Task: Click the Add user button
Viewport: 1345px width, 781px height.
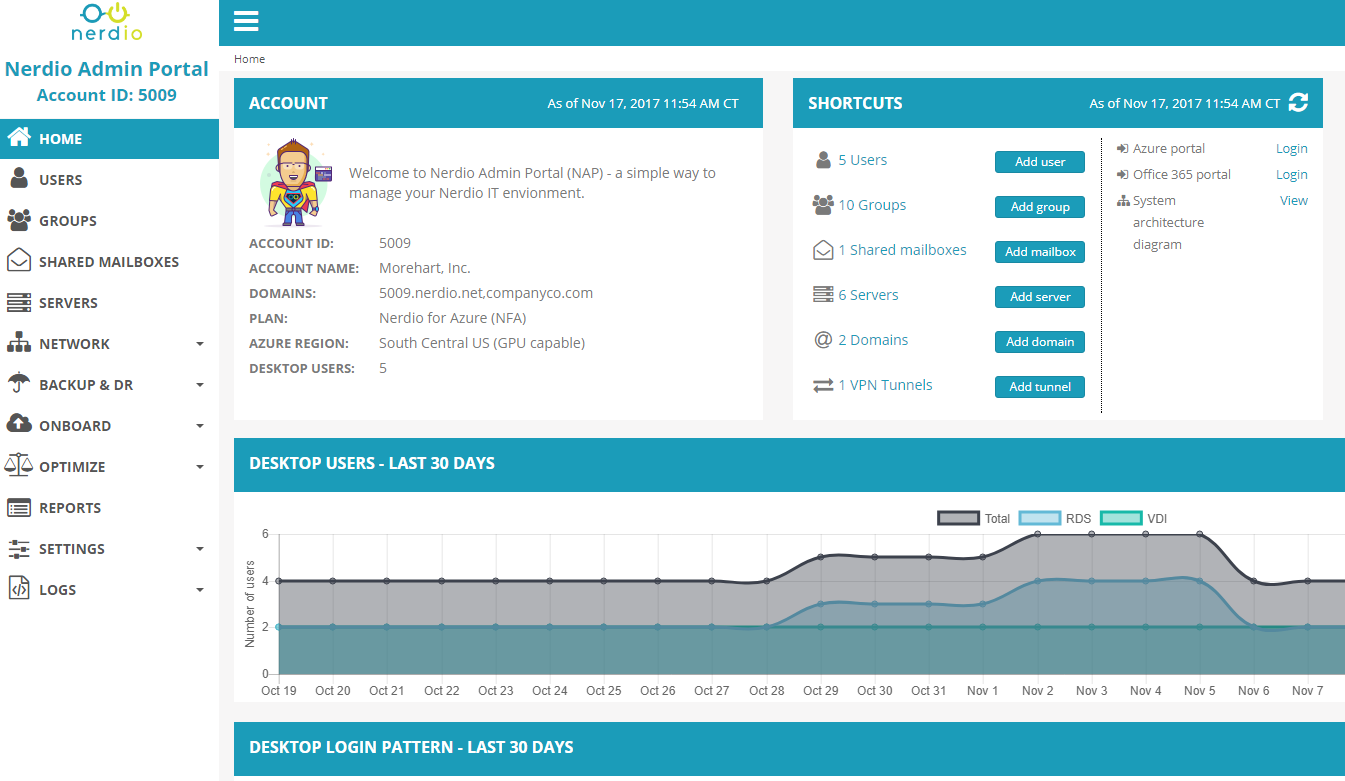Action: 1039,161
